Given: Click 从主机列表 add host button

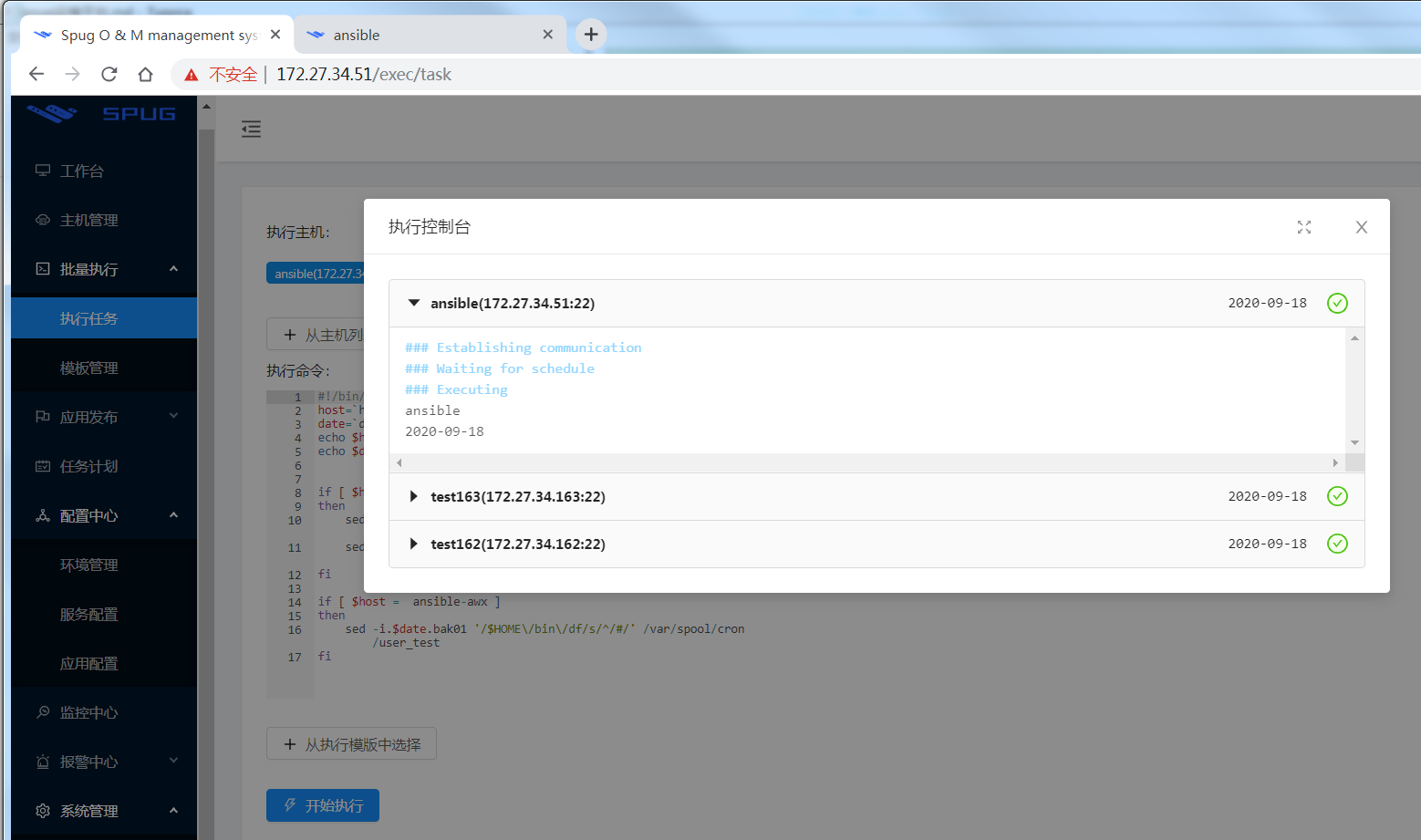Looking at the screenshot, I should click(316, 334).
